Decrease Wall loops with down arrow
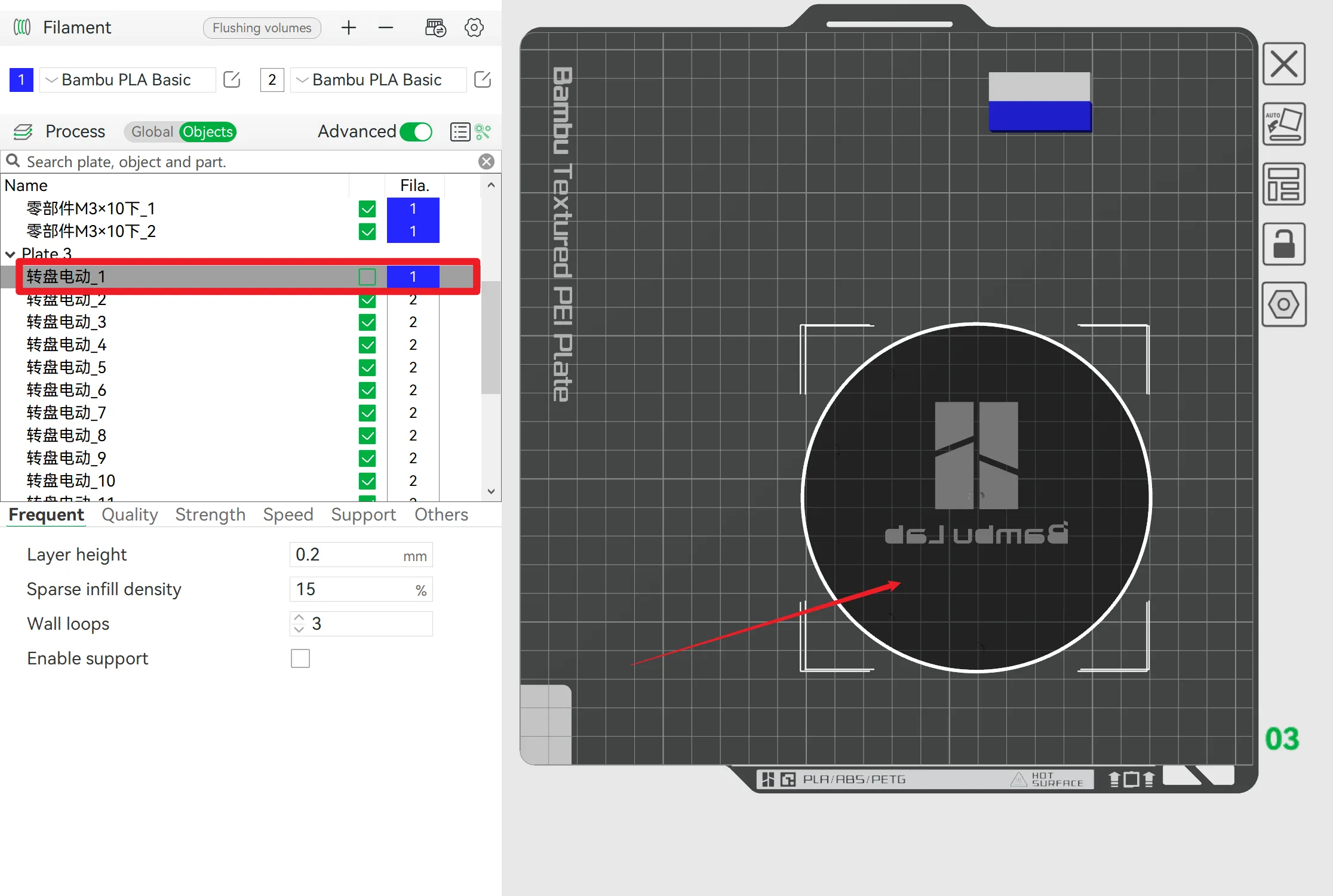This screenshot has width=1333, height=896. (x=299, y=629)
